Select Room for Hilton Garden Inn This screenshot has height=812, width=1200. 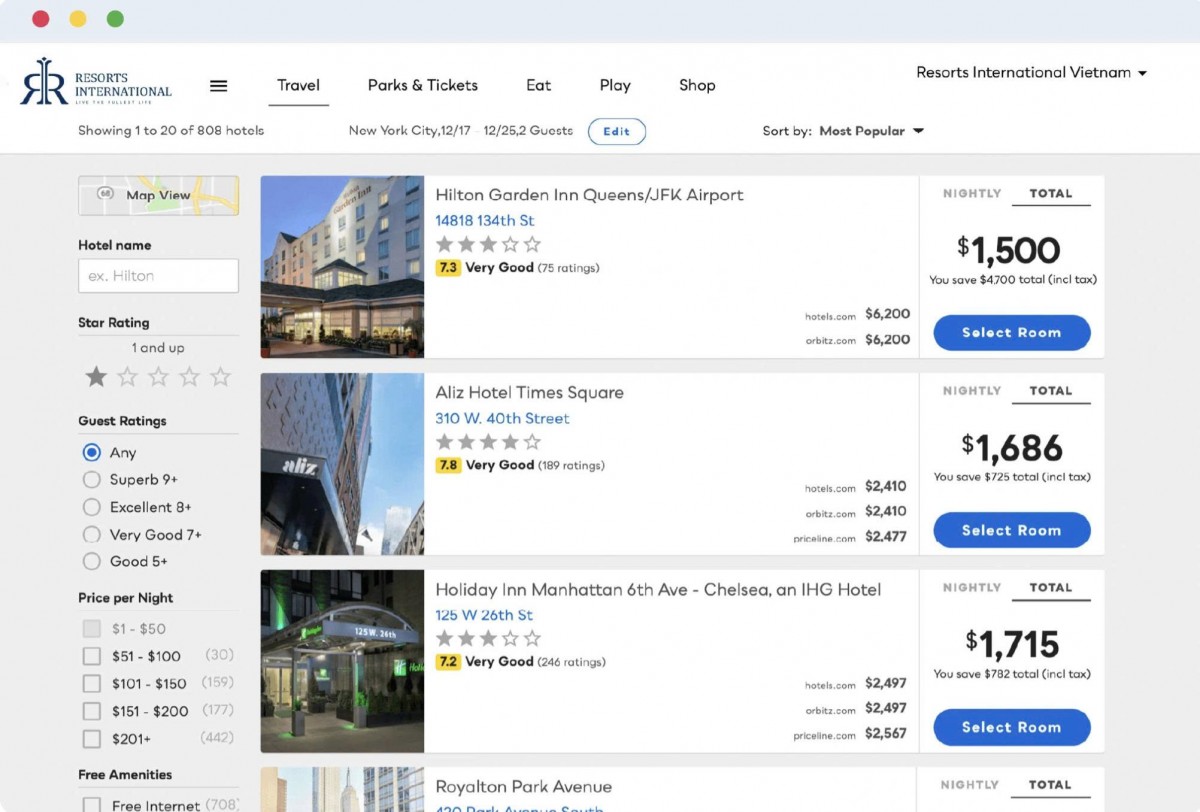(1012, 333)
